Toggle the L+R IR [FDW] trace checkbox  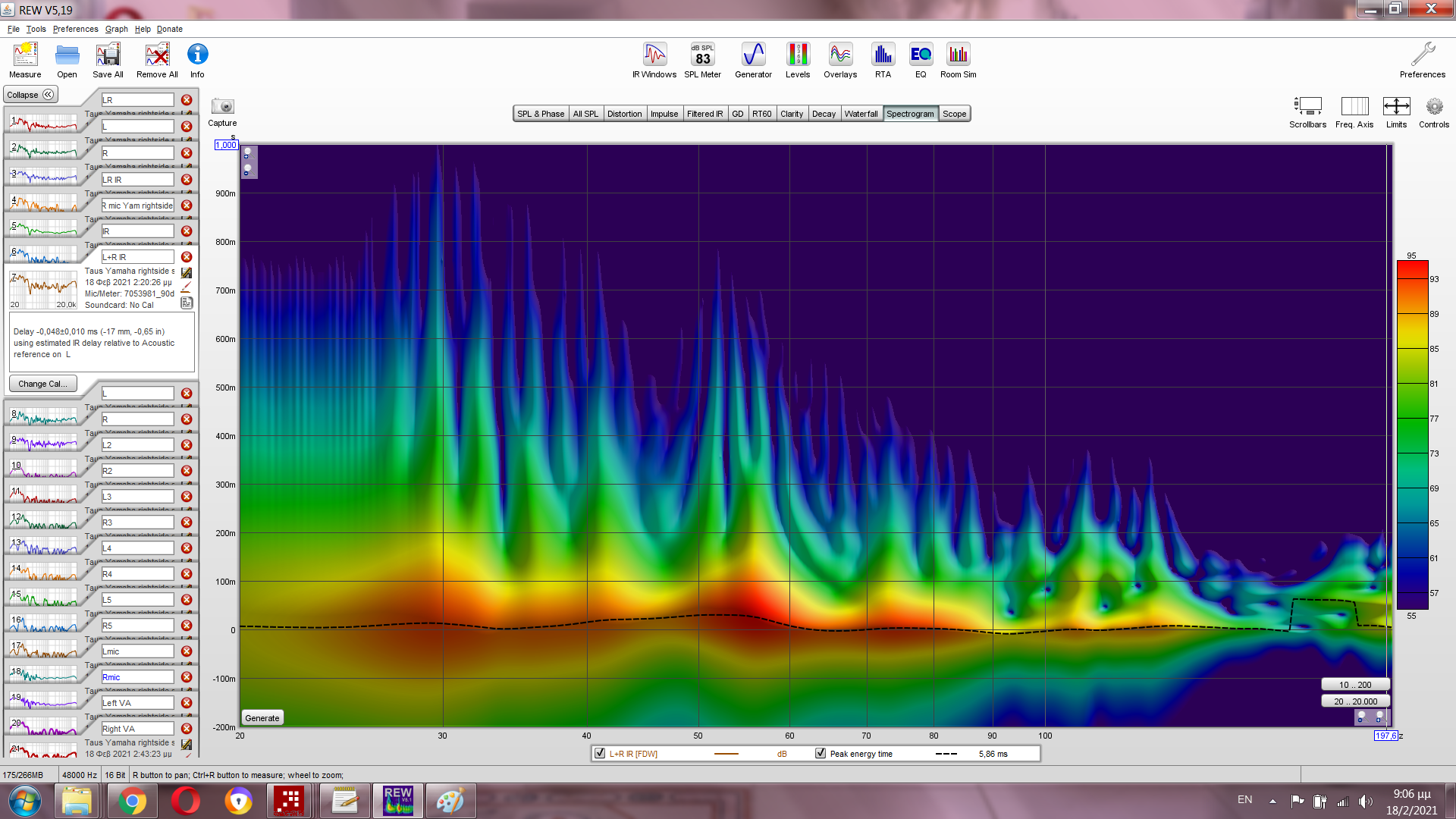pos(600,753)
